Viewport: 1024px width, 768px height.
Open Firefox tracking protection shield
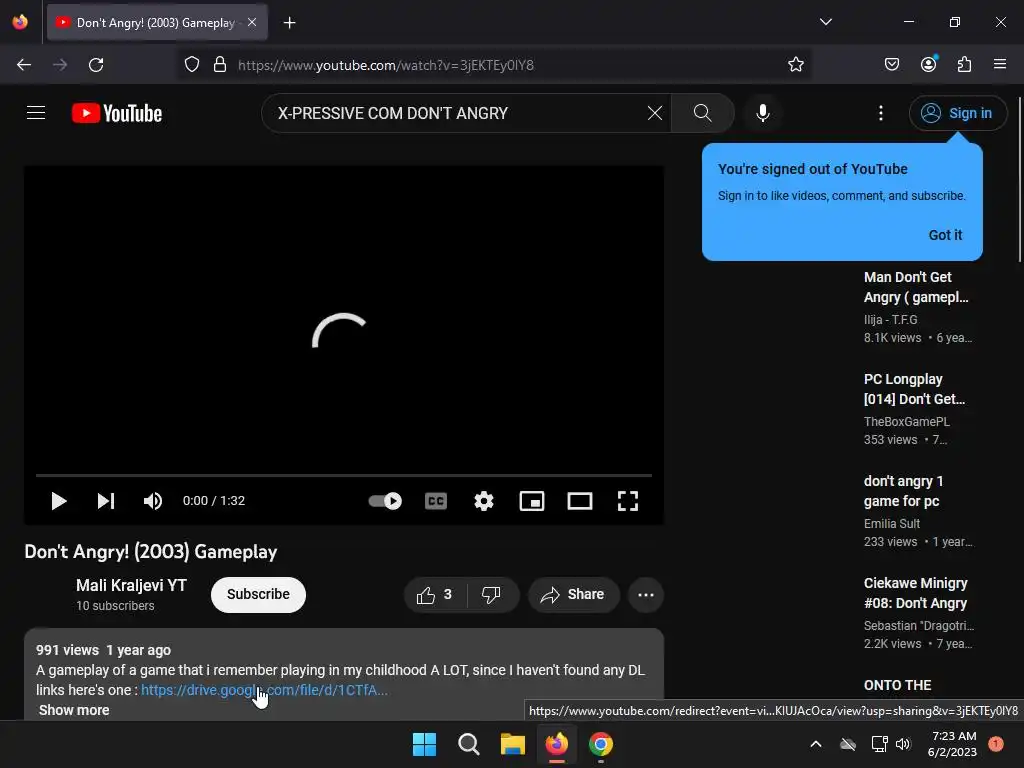click(x=191, y=65)
